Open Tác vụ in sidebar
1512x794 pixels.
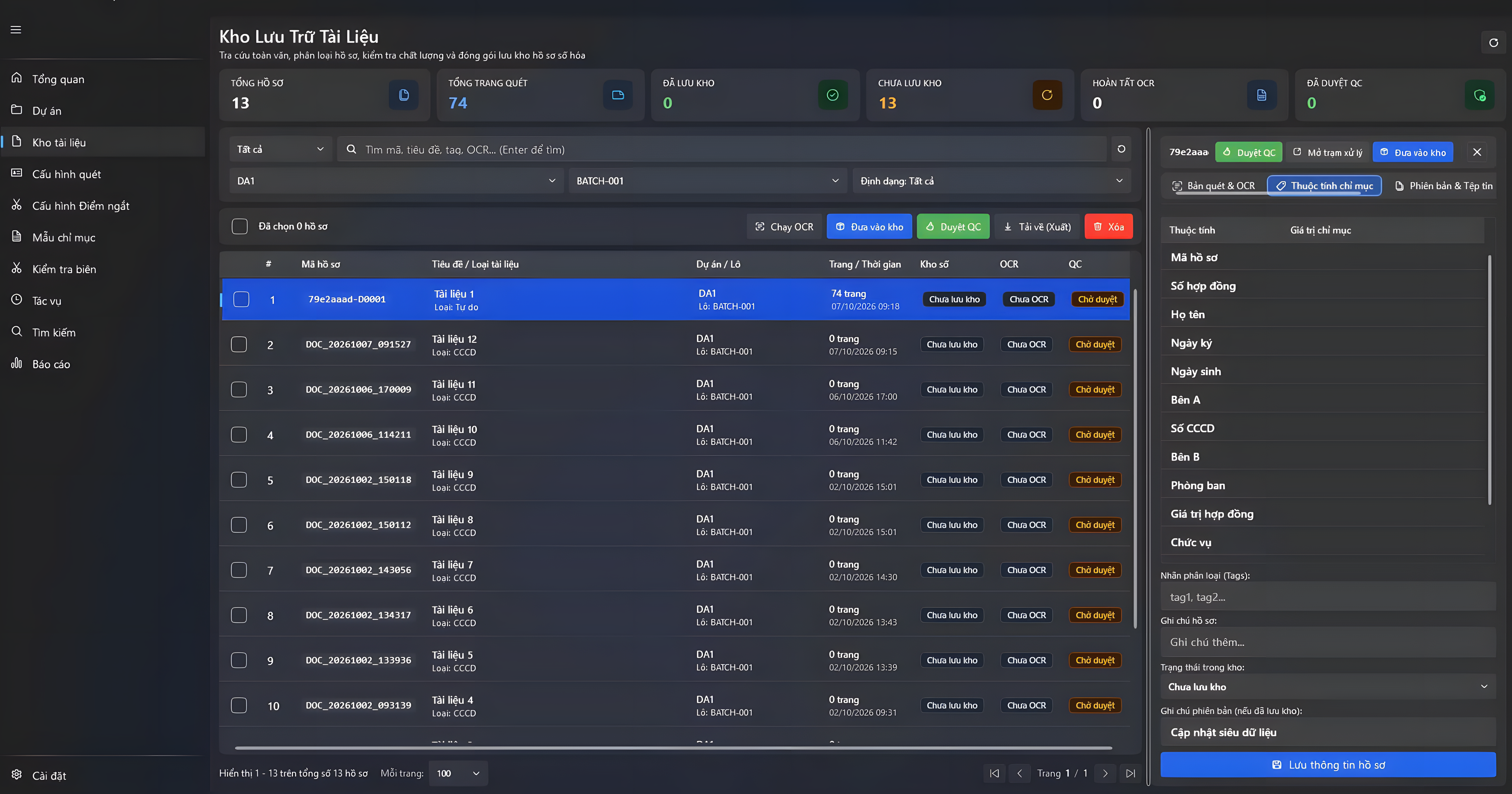pyautogui.click(x=103, y=301)
